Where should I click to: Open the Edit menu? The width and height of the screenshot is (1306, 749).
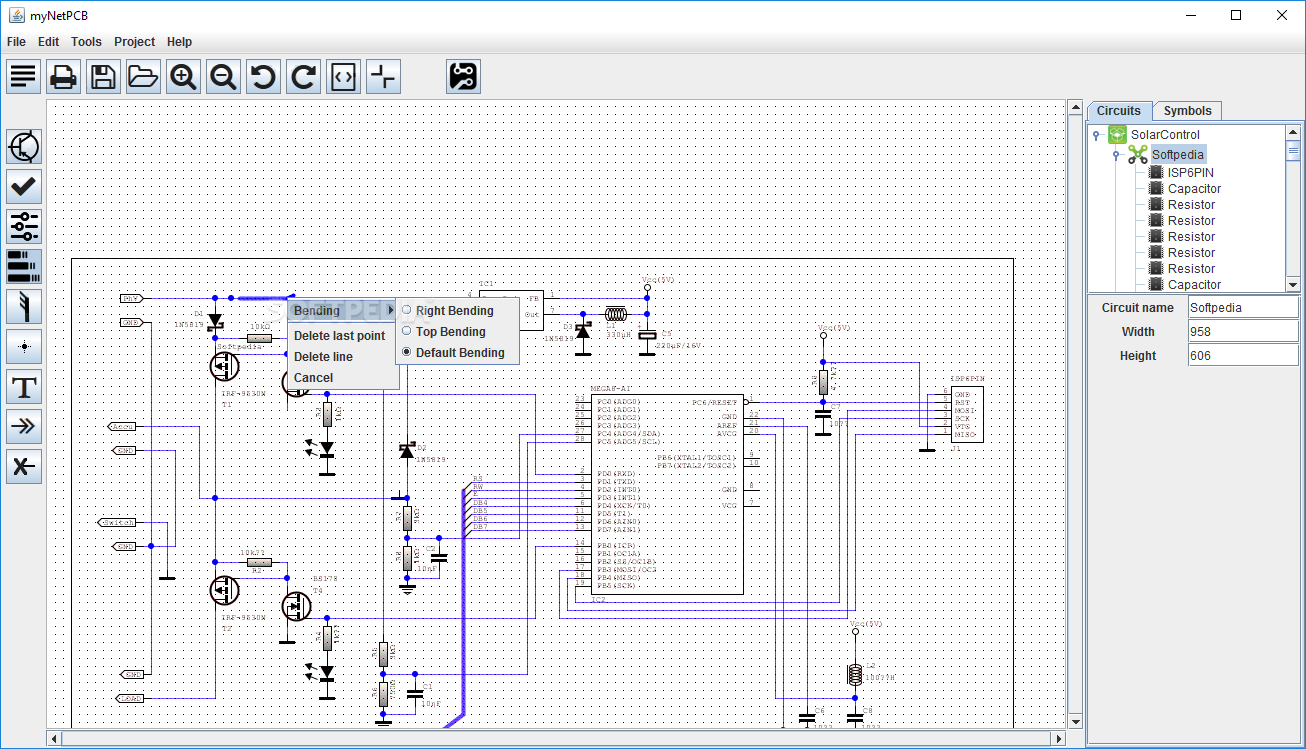(x=48, y=42)
